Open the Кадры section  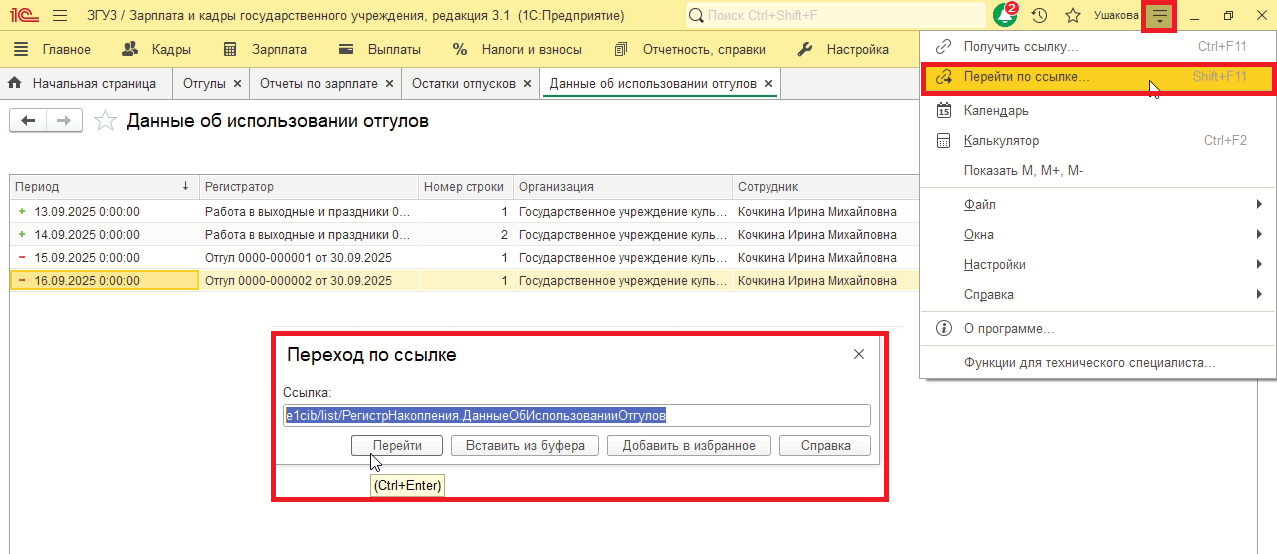(156, 50)
